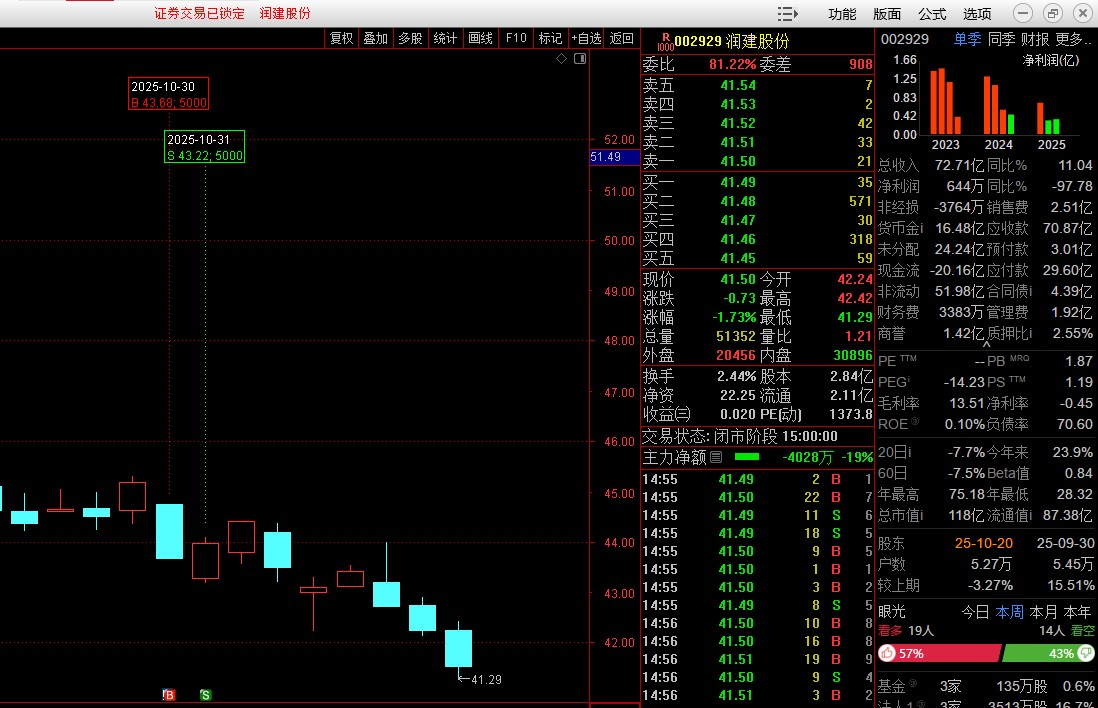
Task: Open the 公式 menu
Action: [932, 14]
